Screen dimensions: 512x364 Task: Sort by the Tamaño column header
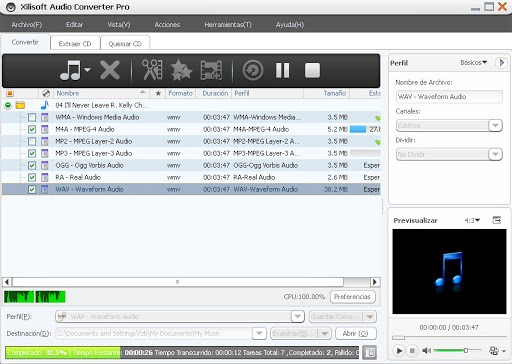click(x=327, y=93)
